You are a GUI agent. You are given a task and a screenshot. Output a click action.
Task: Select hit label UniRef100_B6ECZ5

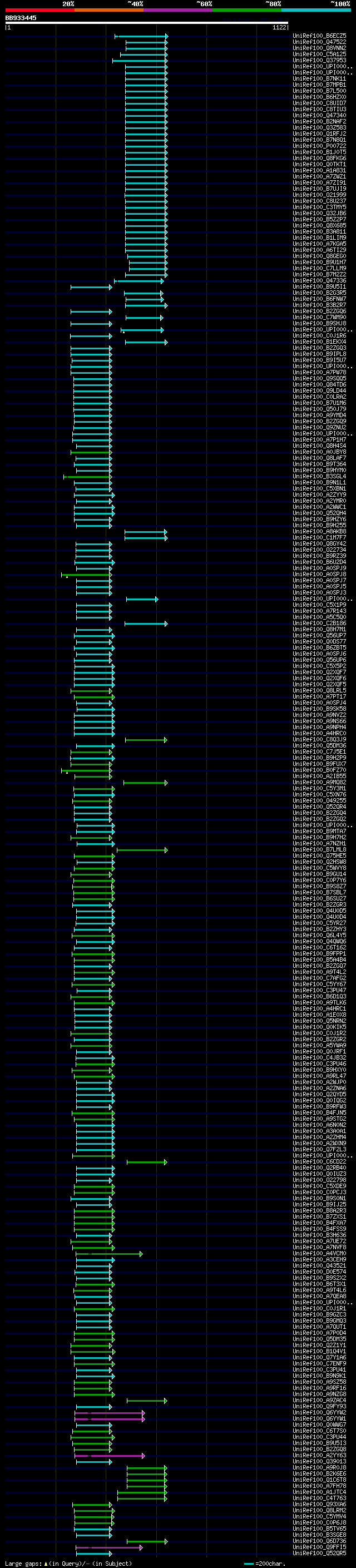pyautogui.click(x=319, y=36)
